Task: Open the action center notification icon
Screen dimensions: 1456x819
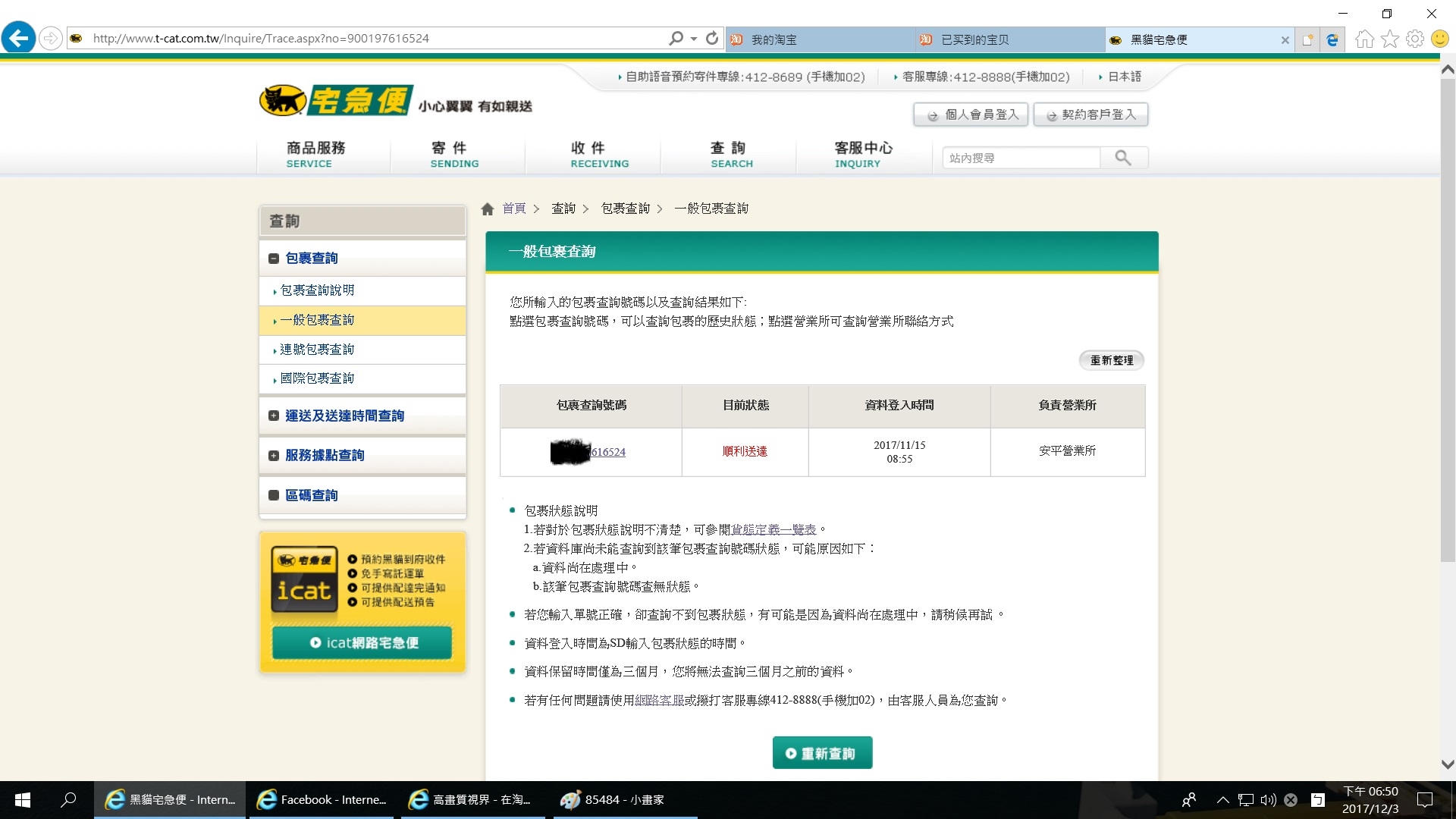Action: [1425, 800]
